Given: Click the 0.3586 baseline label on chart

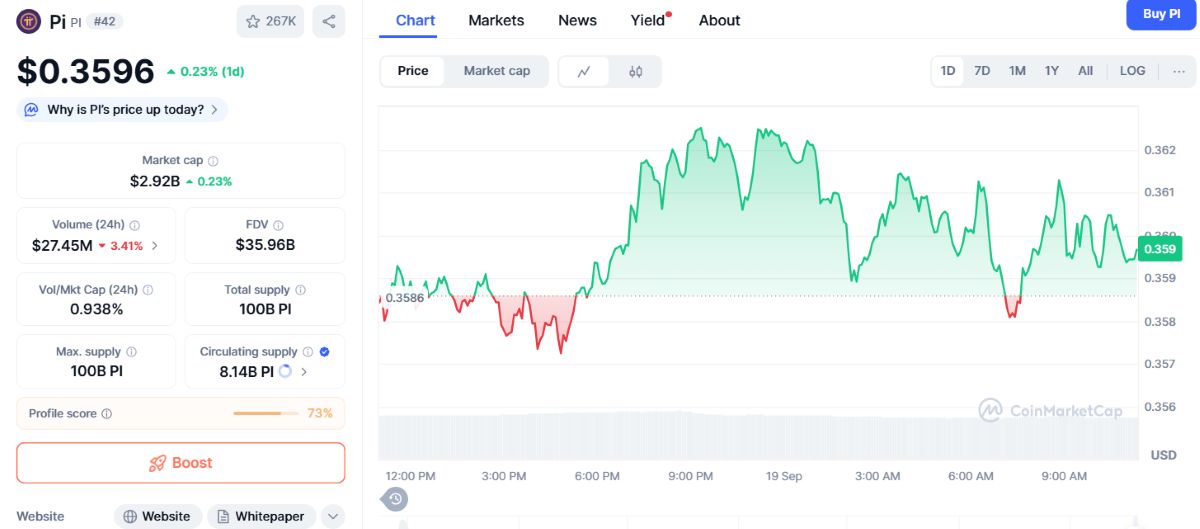Looking at the screenshot, I should pyautogui.click(x=404, y=297).
